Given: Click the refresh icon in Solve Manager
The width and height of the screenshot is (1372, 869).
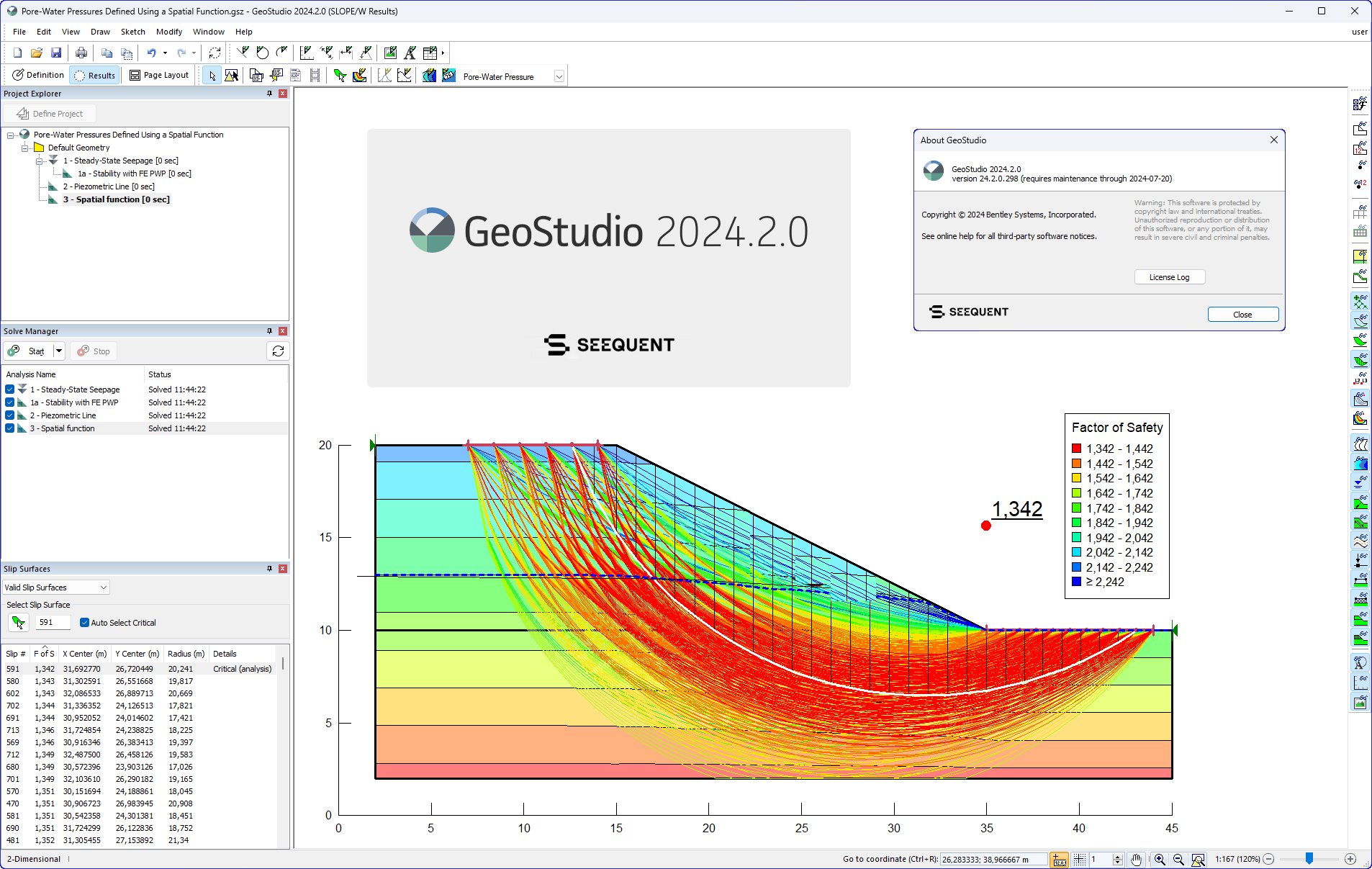Looking at the screenshot, I should 278,351.
